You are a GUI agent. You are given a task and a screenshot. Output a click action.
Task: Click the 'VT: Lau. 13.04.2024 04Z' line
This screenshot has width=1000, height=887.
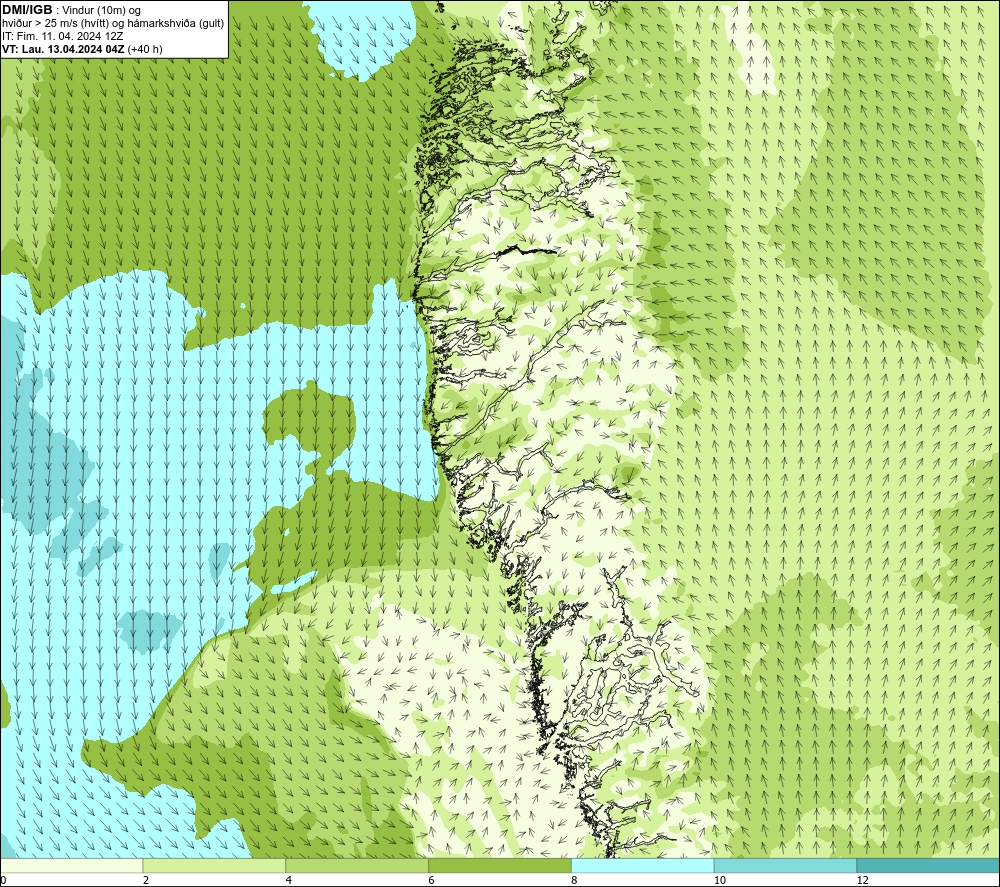(82, 49)
